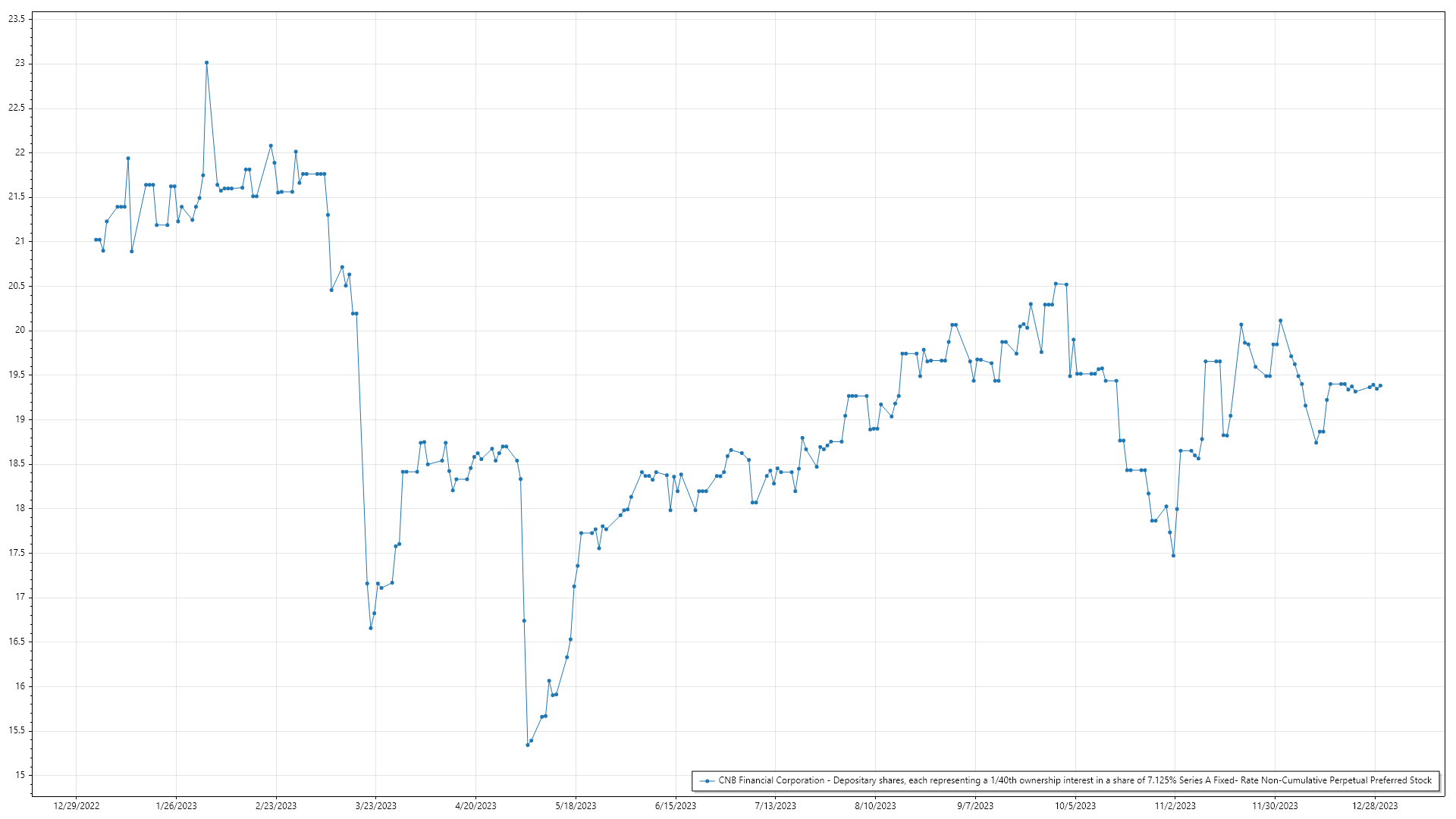Click the 21 y-axis label
This screenshot has height=819, width=1456.
20,241
